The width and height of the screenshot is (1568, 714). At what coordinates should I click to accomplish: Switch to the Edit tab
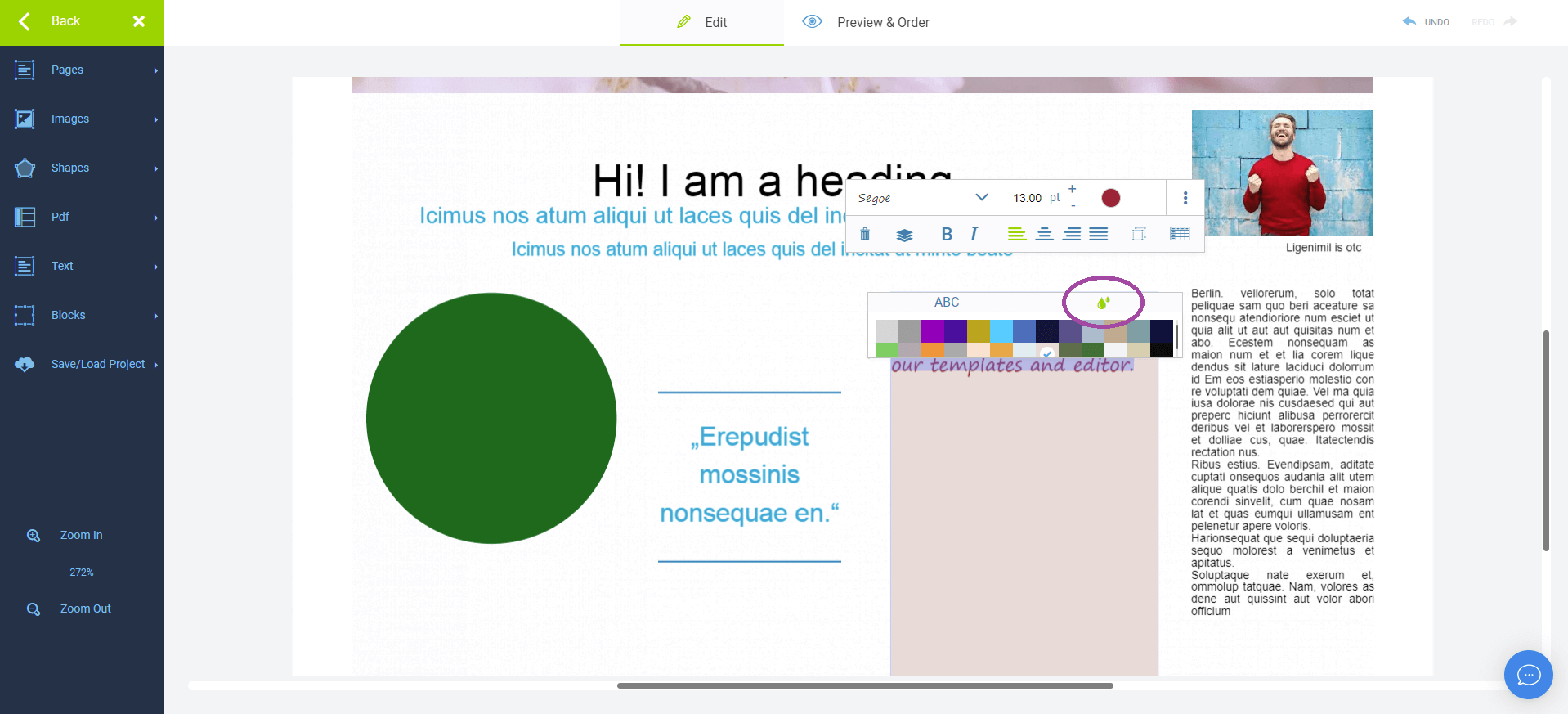pos(702,23)
